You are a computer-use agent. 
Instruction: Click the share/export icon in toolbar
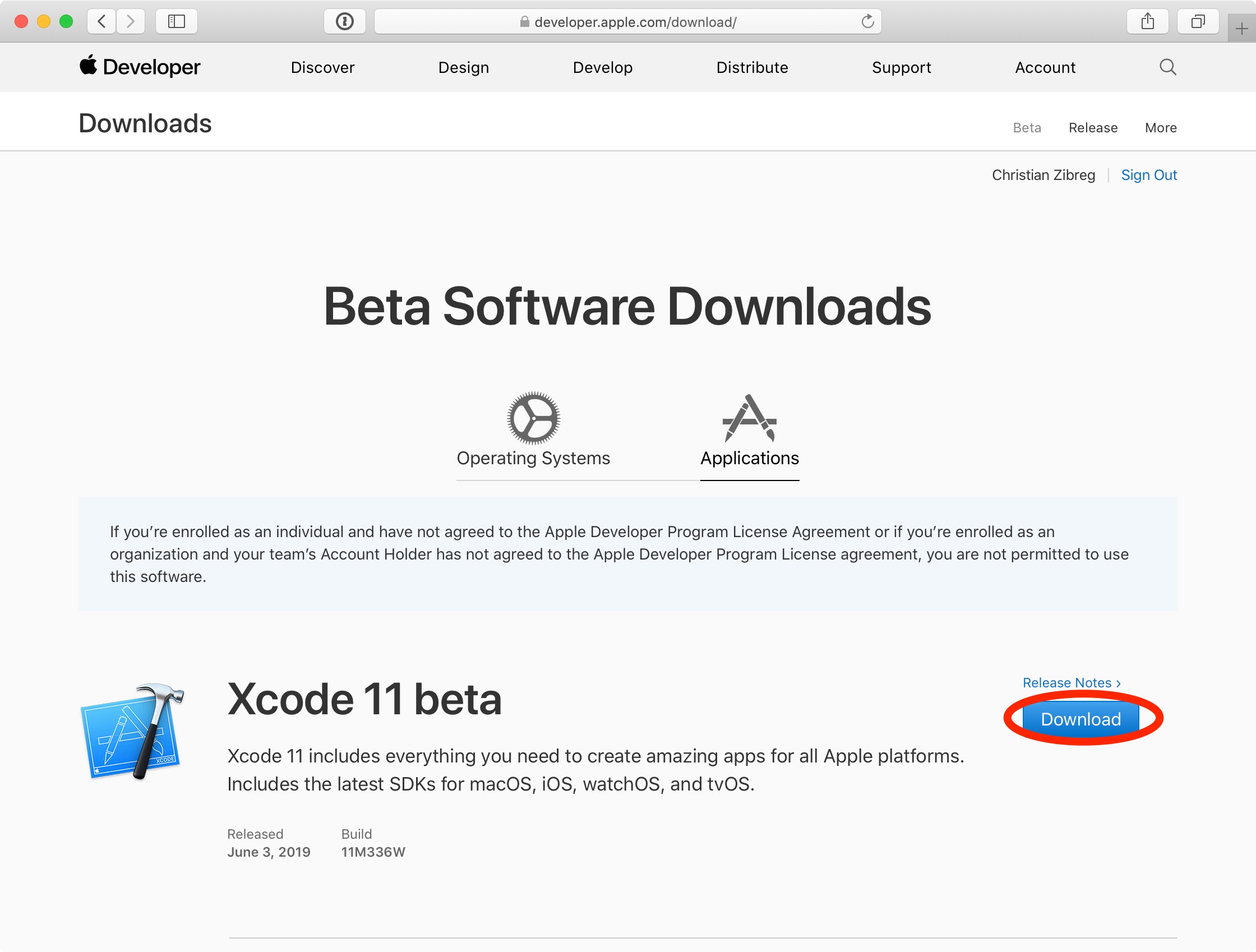[1147, 20]
